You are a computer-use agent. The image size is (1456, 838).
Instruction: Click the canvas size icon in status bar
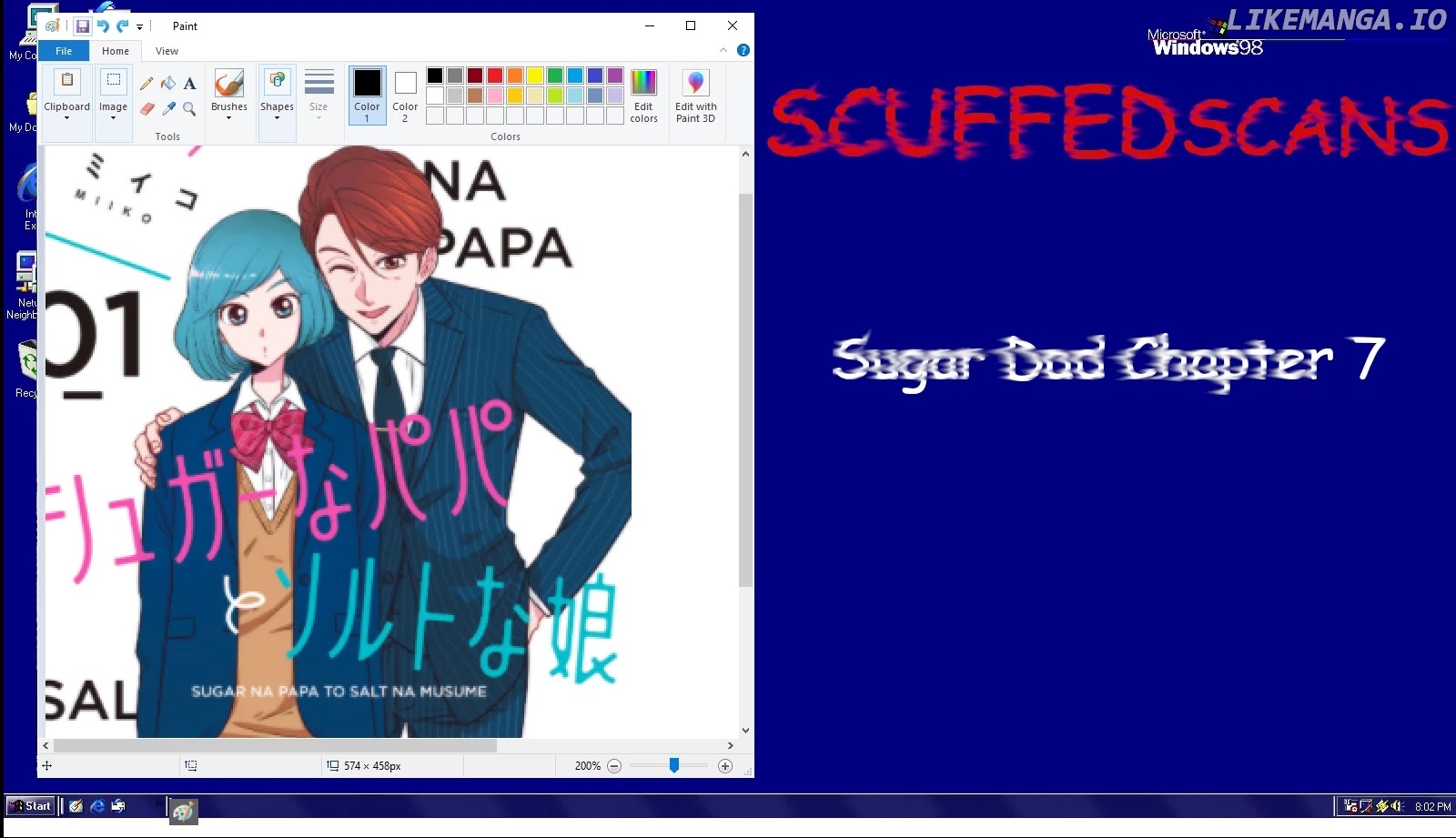coord(333,766)
